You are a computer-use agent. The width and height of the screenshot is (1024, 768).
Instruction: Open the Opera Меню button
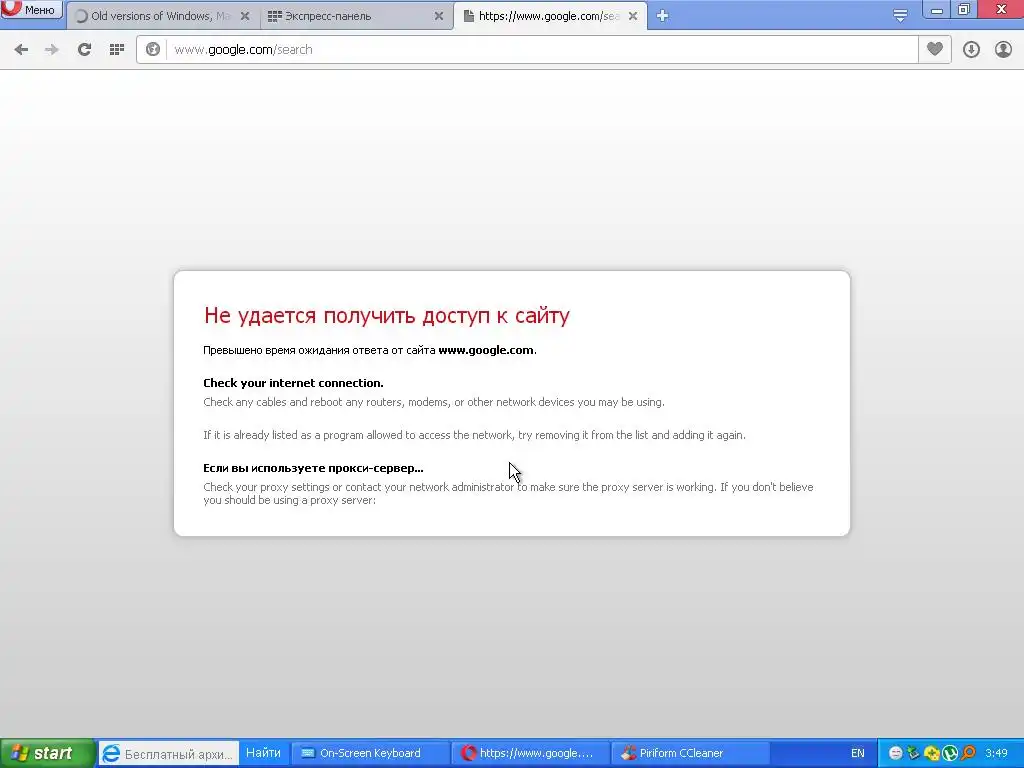tap(31, 9)
